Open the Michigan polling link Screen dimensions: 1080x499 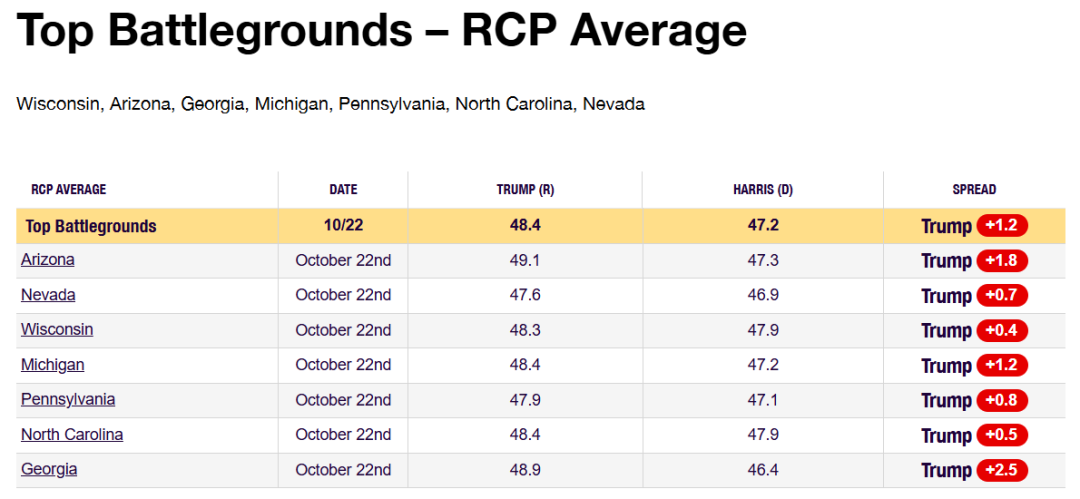point(52,365)
